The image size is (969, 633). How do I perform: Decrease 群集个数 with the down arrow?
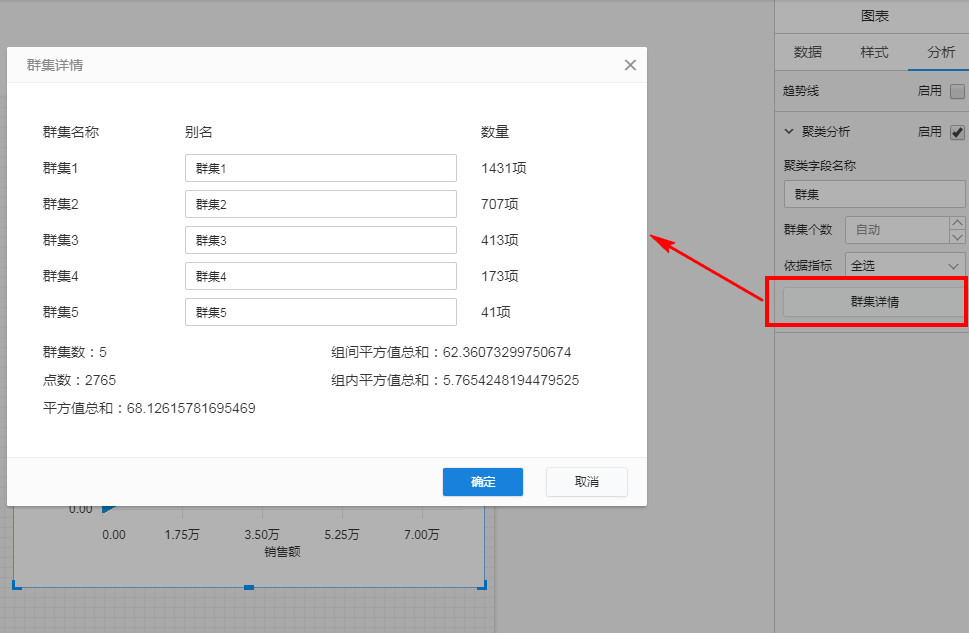point(957,237)
